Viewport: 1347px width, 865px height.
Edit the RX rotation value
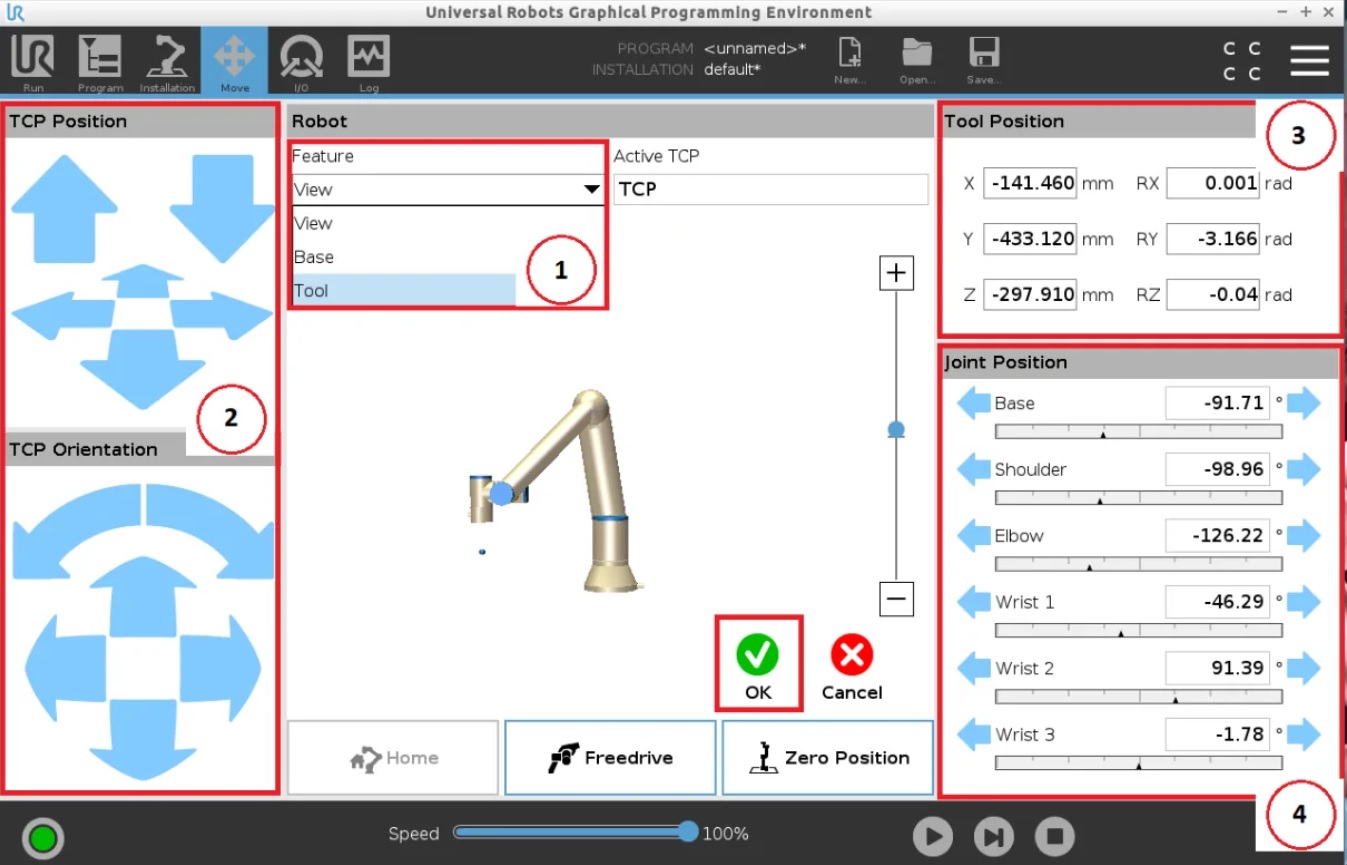point(1212,183)
